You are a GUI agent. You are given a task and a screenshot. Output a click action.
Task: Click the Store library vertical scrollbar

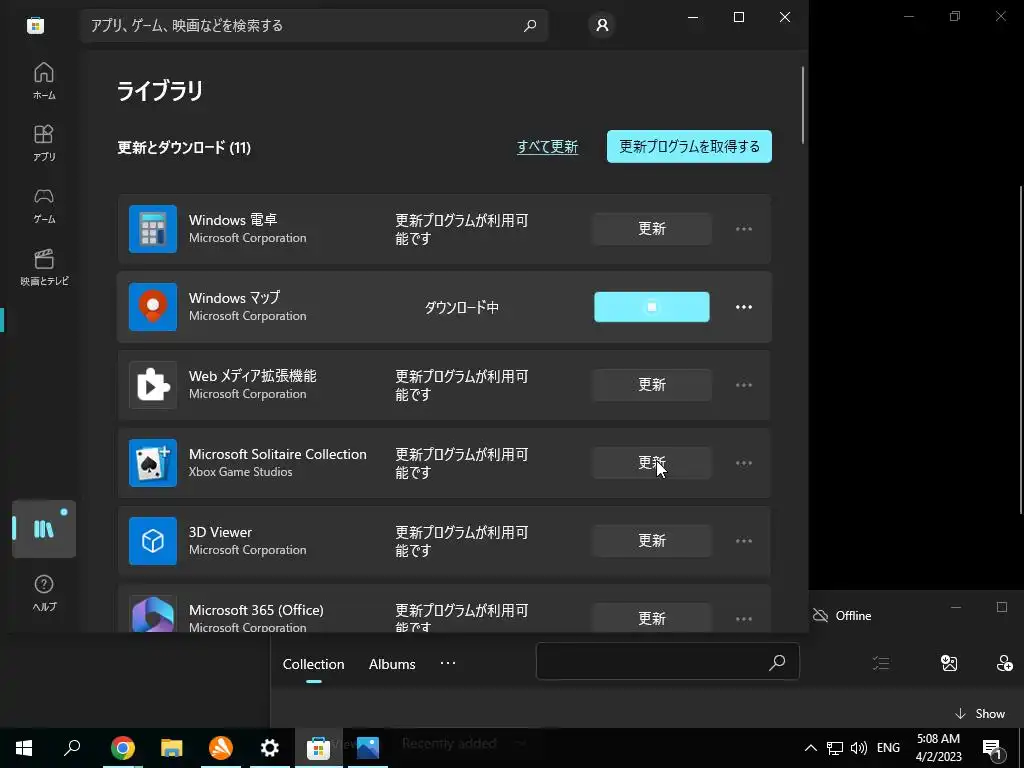803,104
